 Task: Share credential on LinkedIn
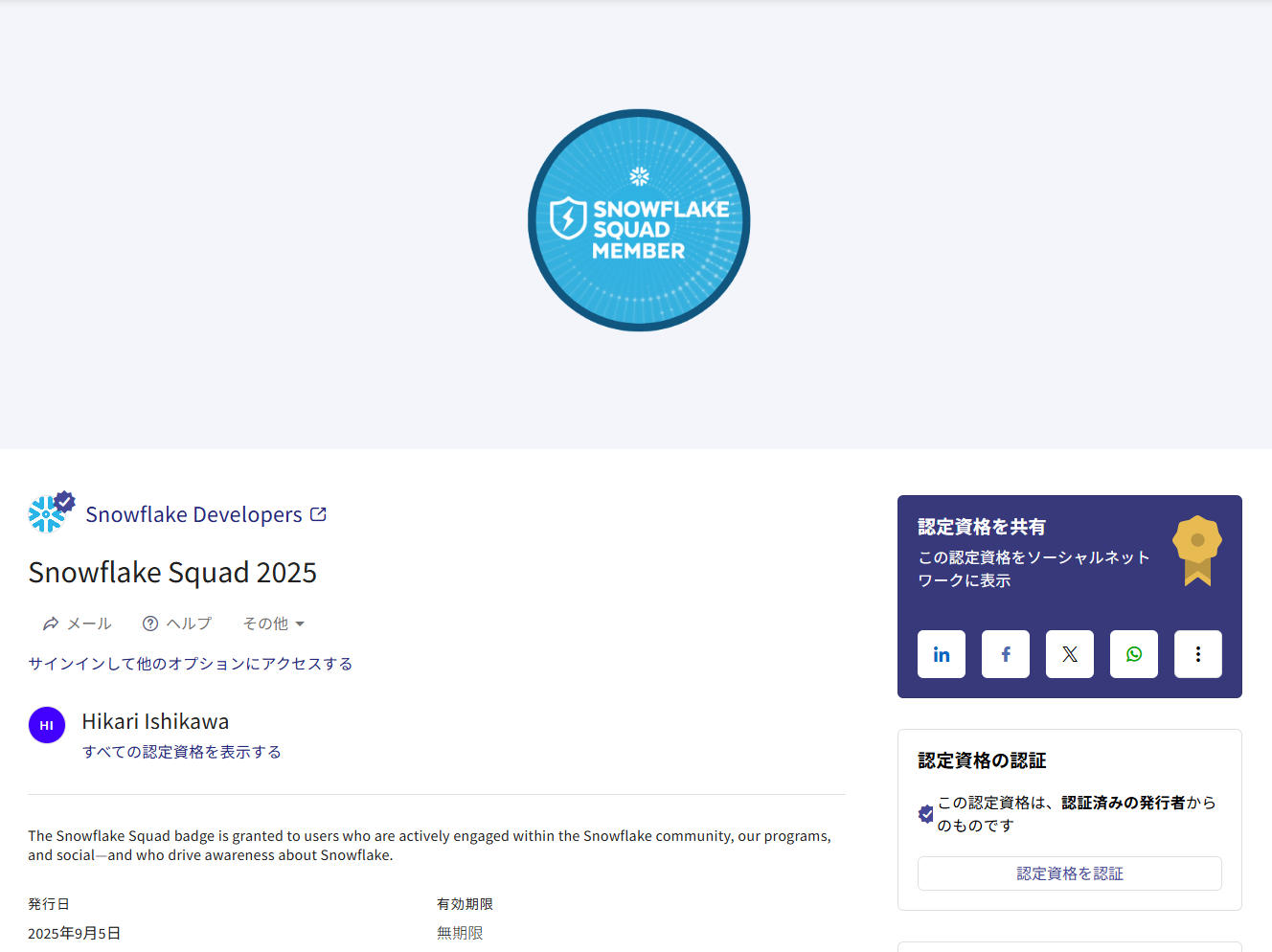tap(942, 654)
